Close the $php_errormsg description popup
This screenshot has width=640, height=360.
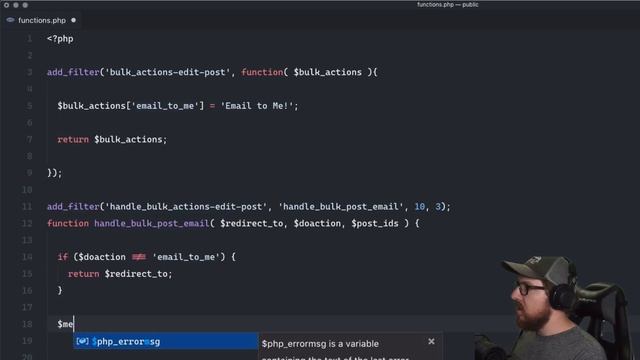[x=431, y=341]
